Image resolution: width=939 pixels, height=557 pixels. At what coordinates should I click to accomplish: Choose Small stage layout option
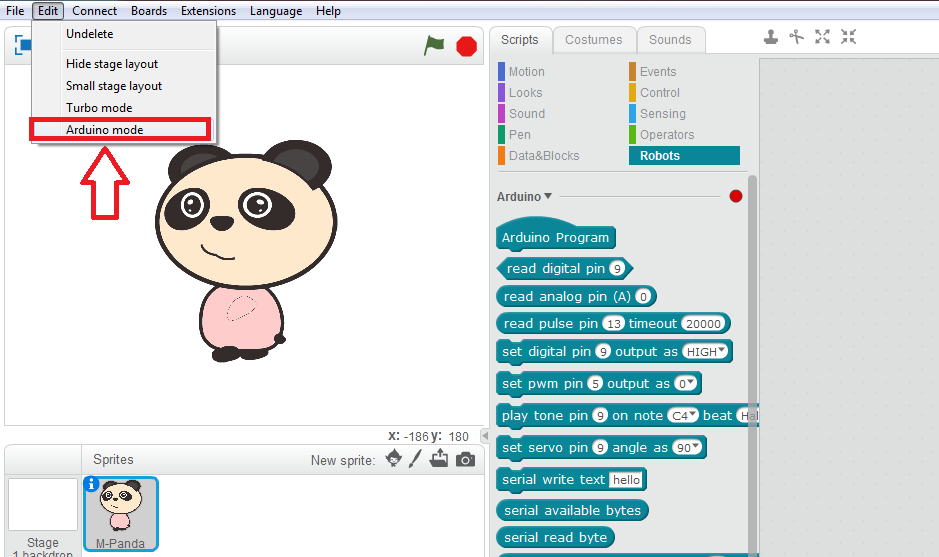coord(113,85)
